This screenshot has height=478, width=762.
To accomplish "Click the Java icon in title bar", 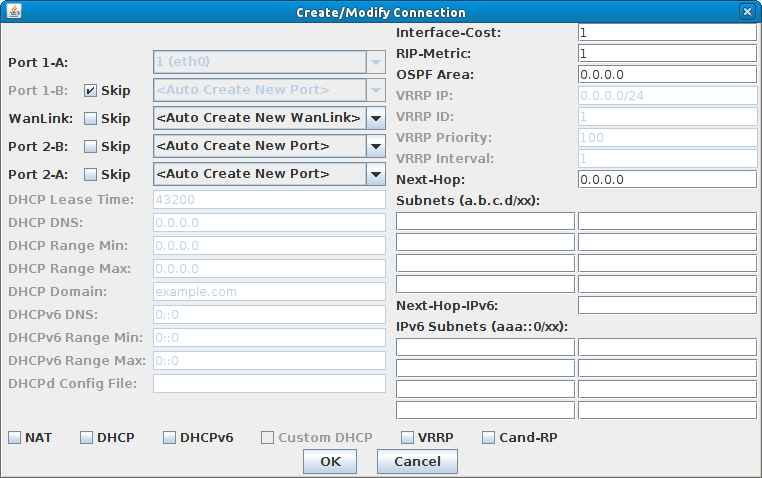I will click(x=14, y=11).
